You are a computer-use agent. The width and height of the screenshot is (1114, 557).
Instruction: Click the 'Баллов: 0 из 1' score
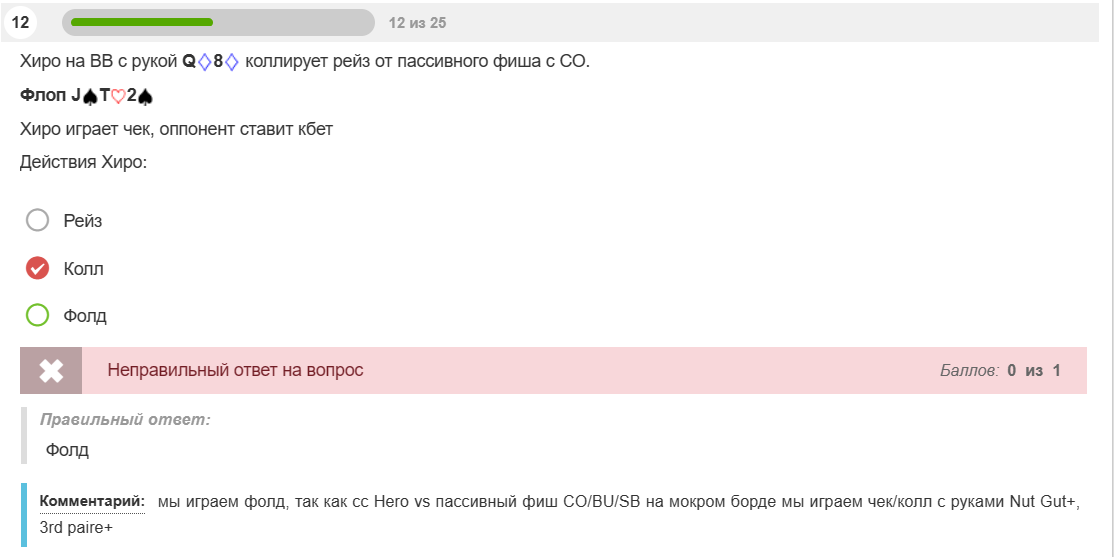point(1000,370)
